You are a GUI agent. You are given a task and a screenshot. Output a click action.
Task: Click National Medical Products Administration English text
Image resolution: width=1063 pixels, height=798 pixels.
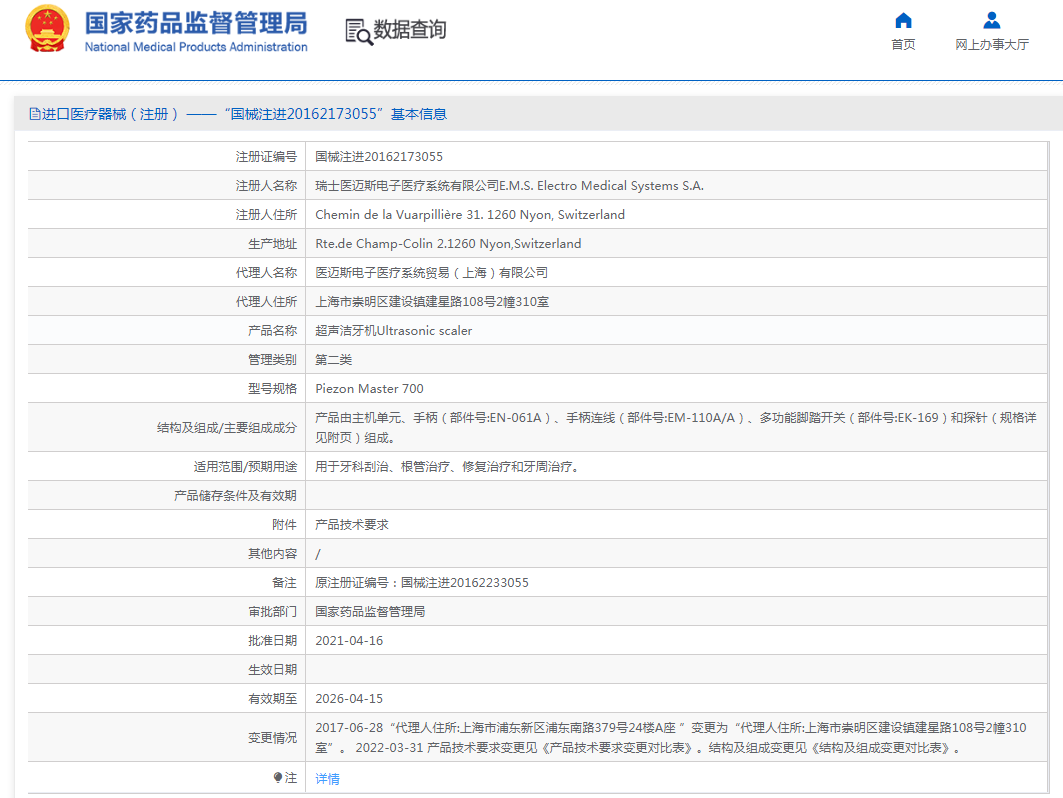[x=196, y=47]
